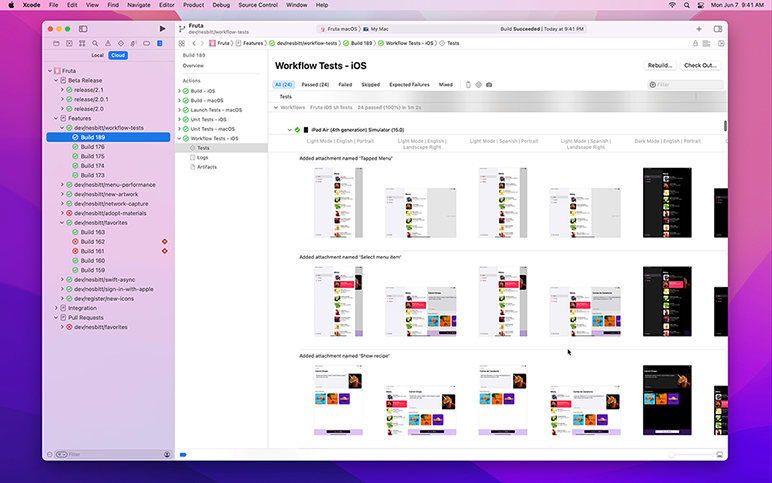This screenshot has height=483, width=772.
Task: Click the add (+) button in toolbar
Action: (698, 29)
